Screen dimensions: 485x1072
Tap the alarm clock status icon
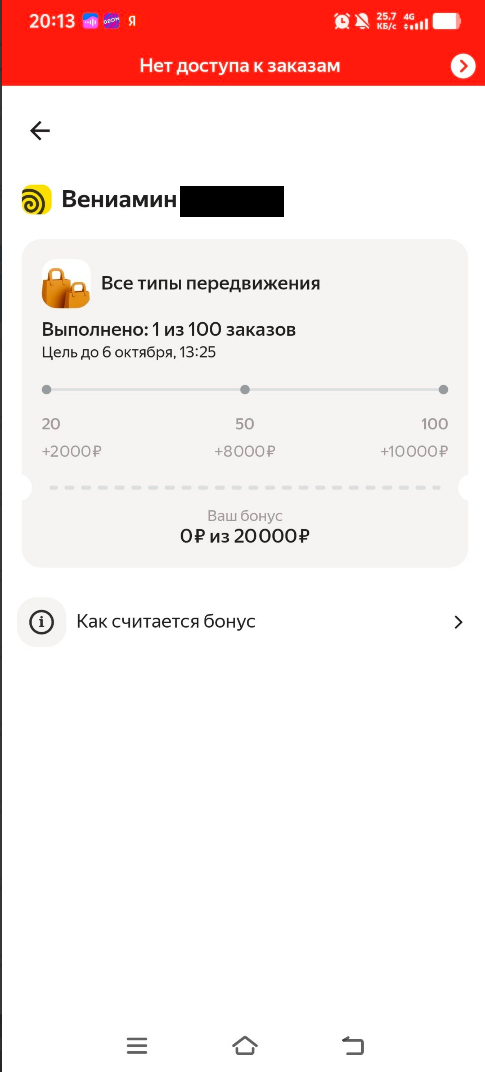[x=342, y=21]
